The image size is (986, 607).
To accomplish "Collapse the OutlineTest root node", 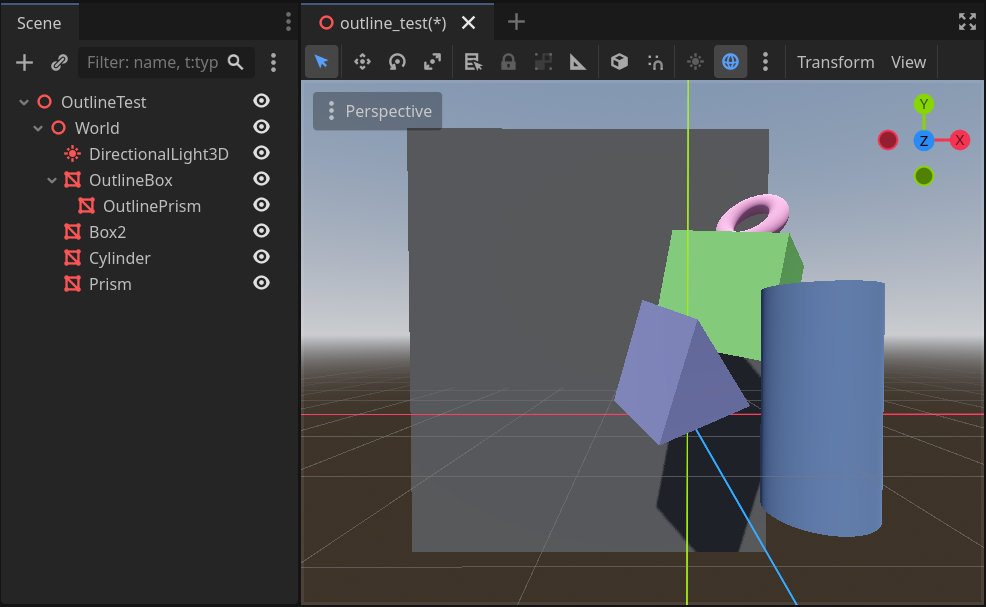I will 24,102.
